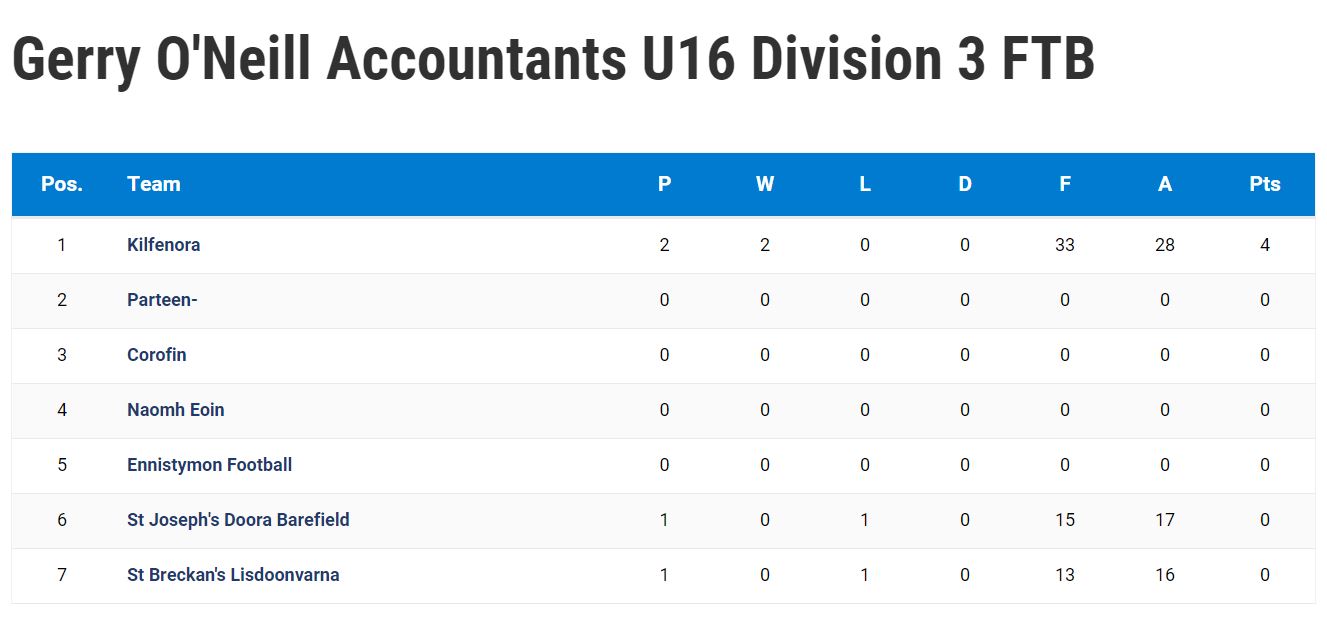This screenshot has height=632, width=1327.
Task: Click St Breckan's scores-against value 16
Action: pyautogui.click(x=1165, y=575)
